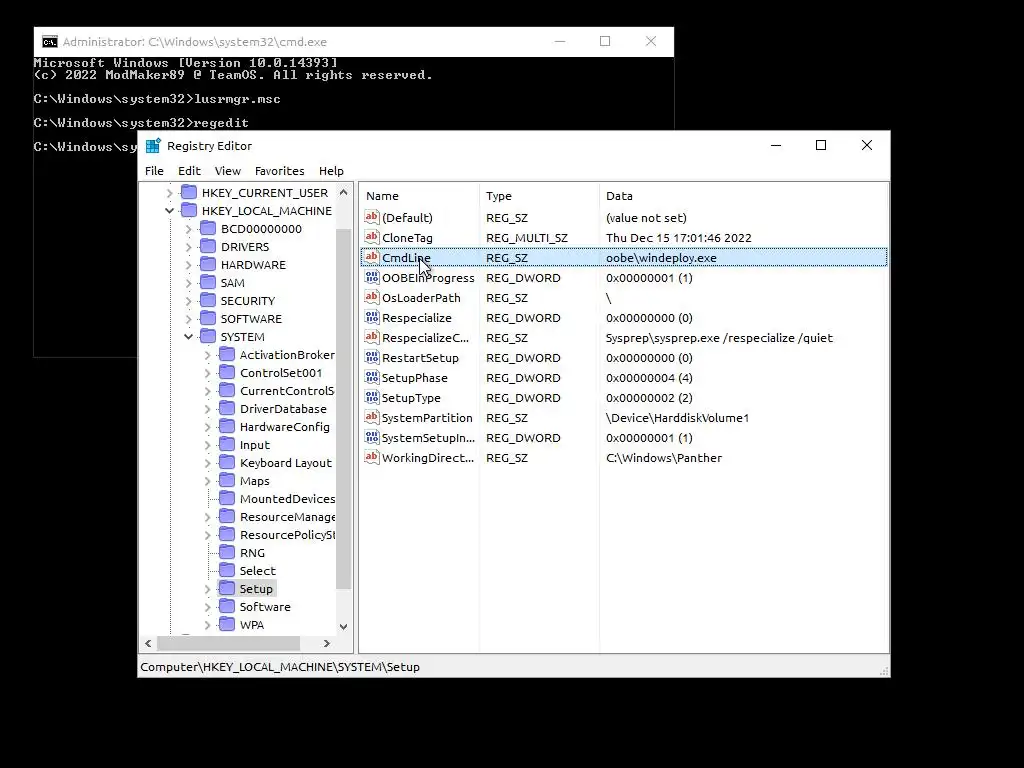Open the View menu
Screen dimensions: 1024x768
pyautogui.click(x=227, y=171)
